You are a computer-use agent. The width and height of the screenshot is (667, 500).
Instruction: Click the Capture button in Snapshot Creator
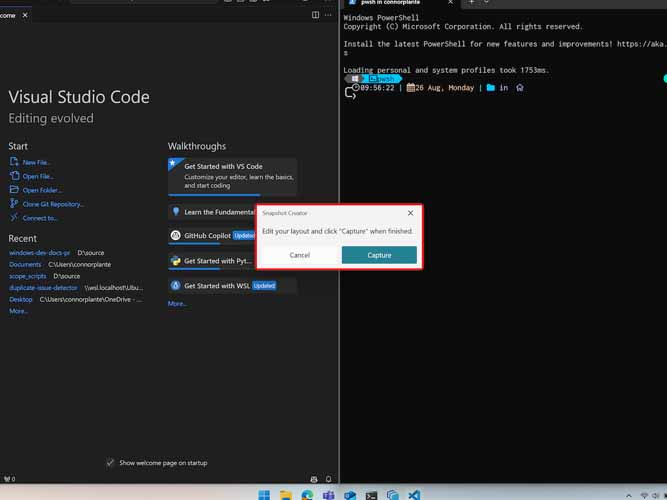(379, 255)
